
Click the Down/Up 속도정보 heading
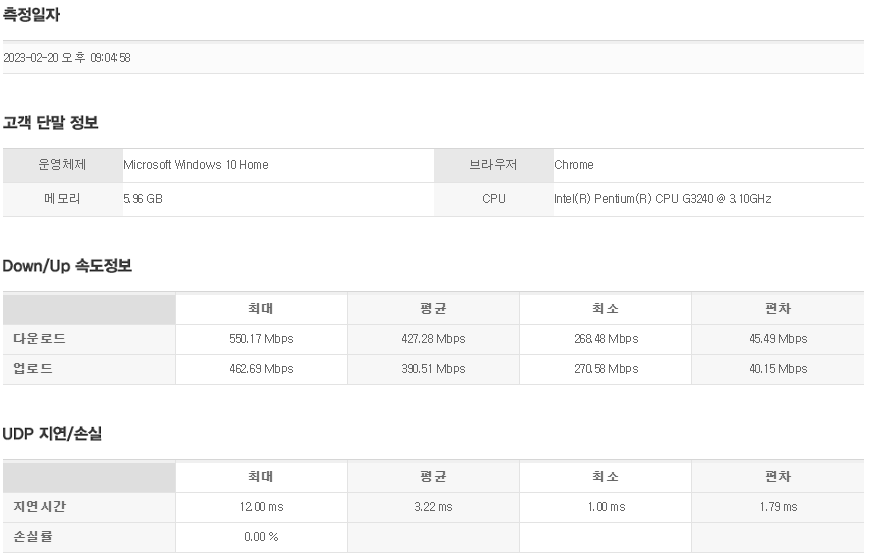point(67,266)
